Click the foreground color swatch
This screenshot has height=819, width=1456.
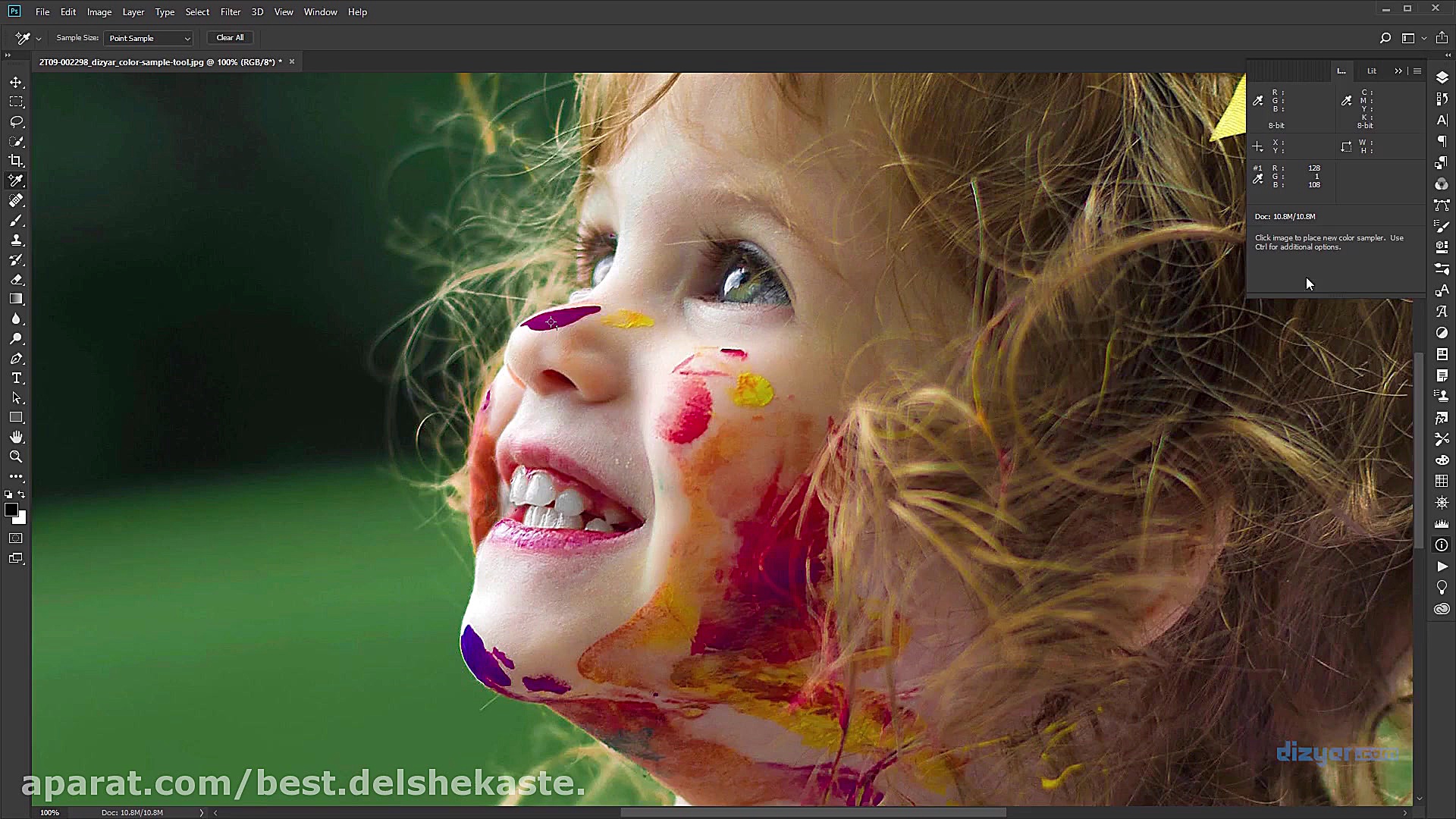(x=11, y=510)
